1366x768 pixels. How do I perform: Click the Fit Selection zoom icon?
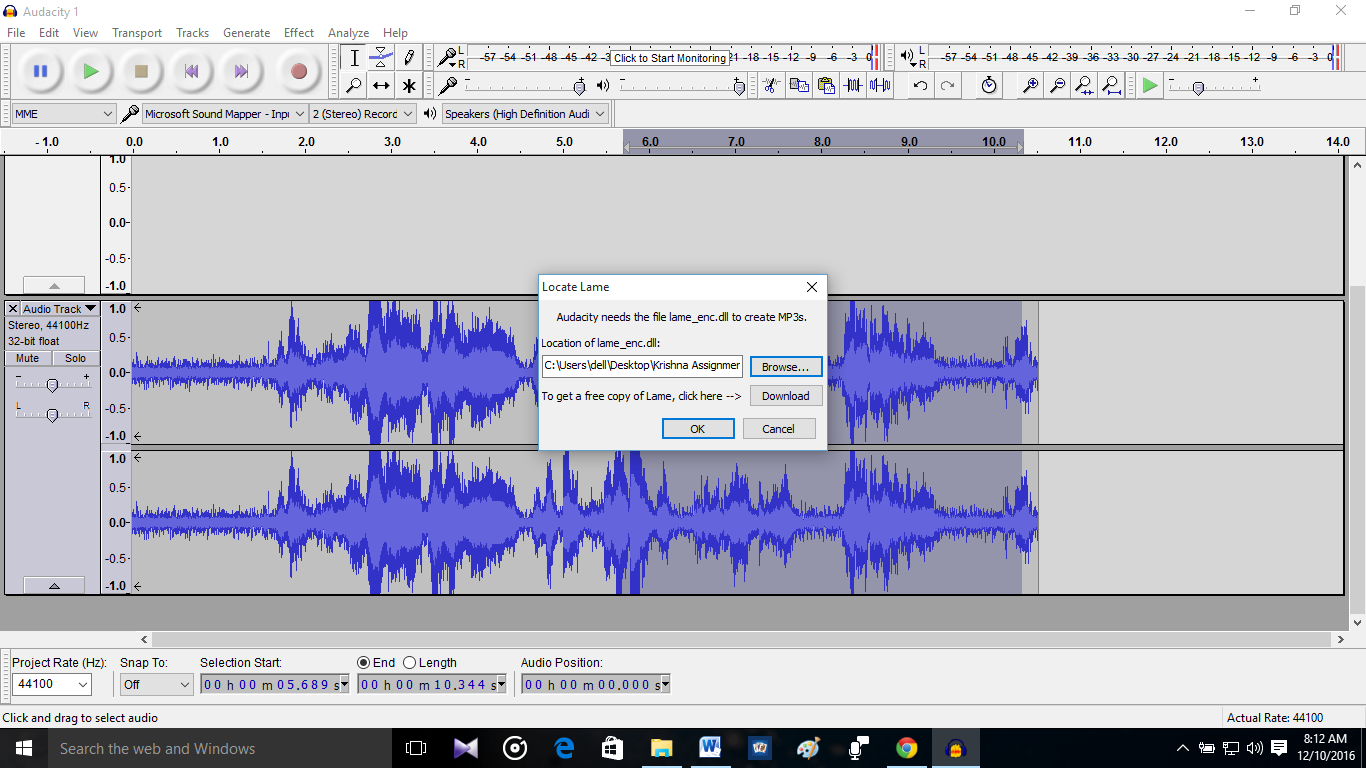[x=1084, y=85]
